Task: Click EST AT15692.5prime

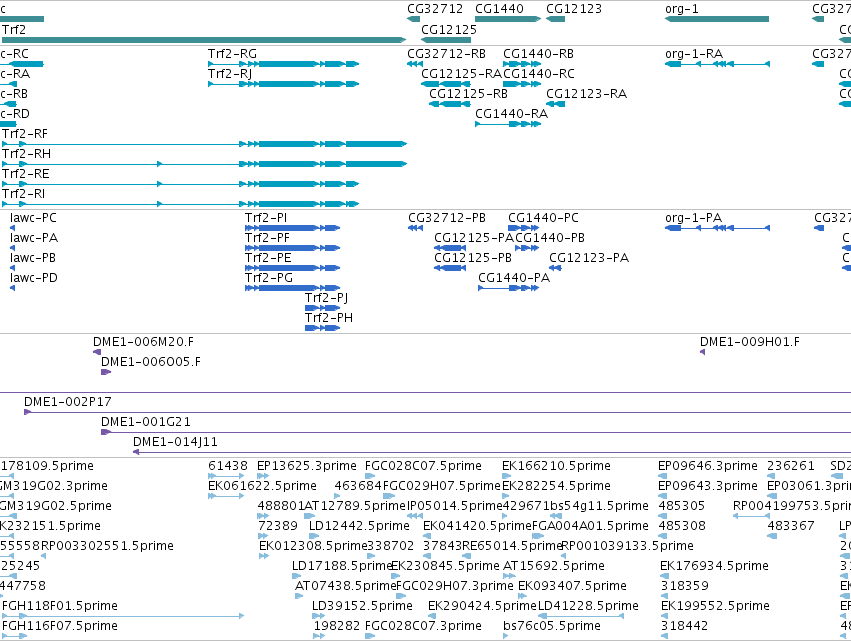Action: [x=509, y=576]
